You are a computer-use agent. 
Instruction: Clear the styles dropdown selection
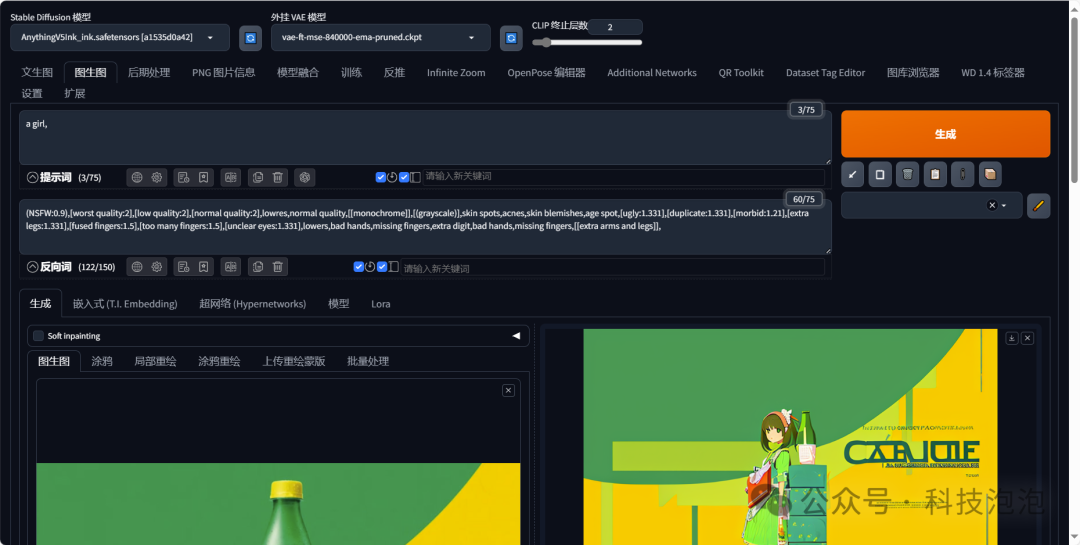pos(992,205)
